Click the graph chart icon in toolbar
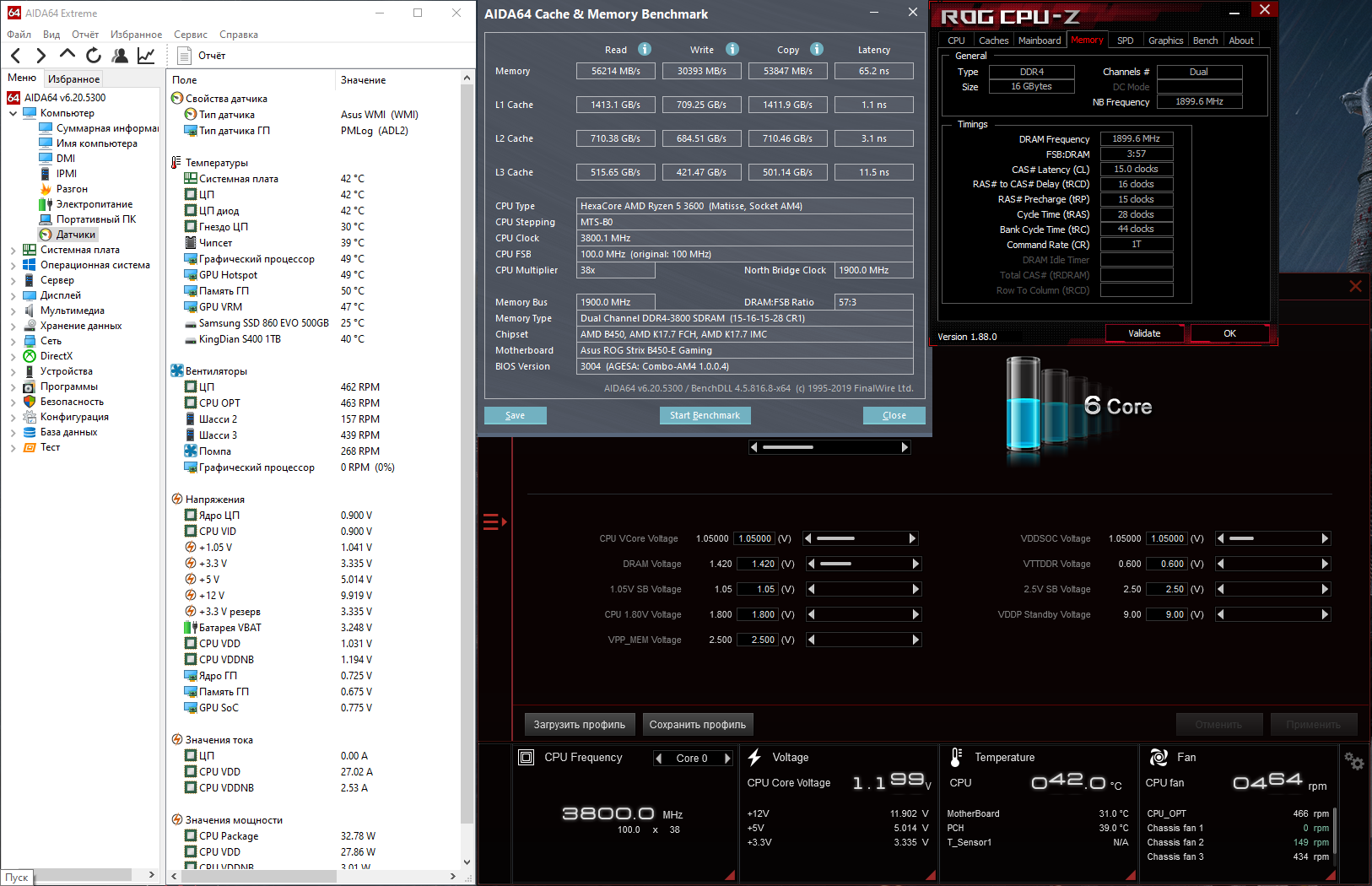This screenshot has width=1372, height=886. [x=146, y=56]
